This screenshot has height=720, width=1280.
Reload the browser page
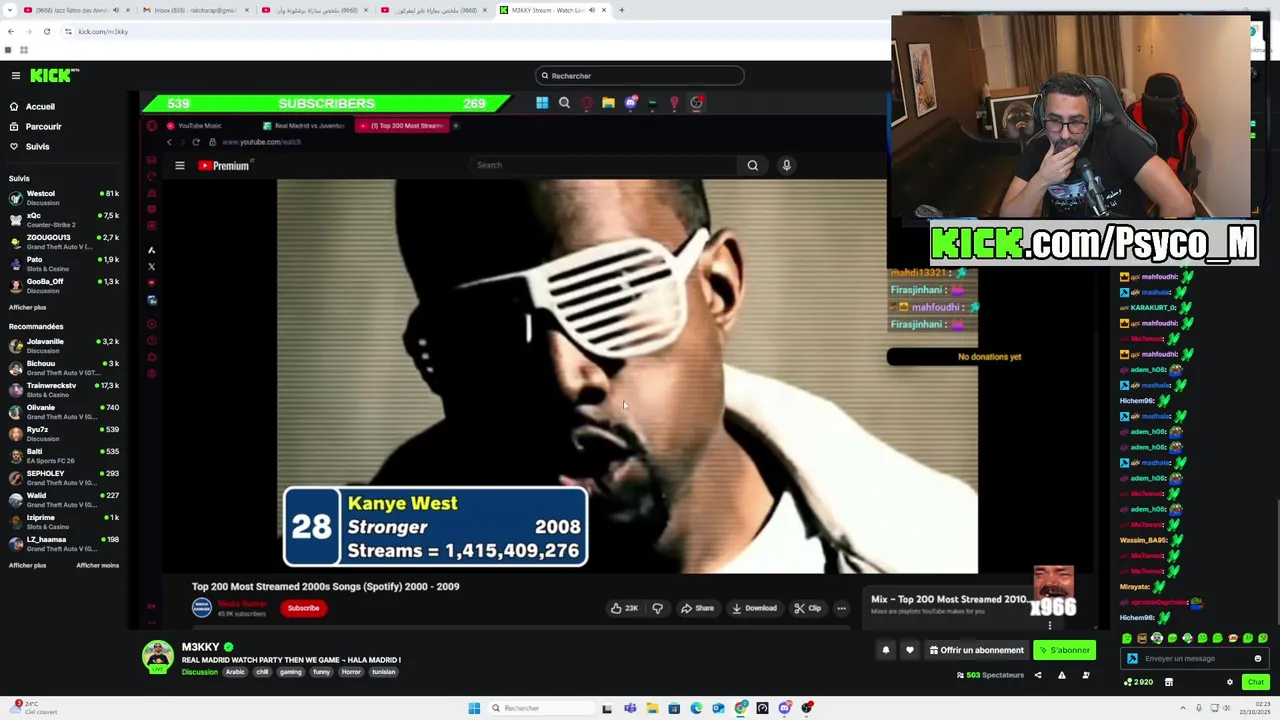tap(46, 32)
